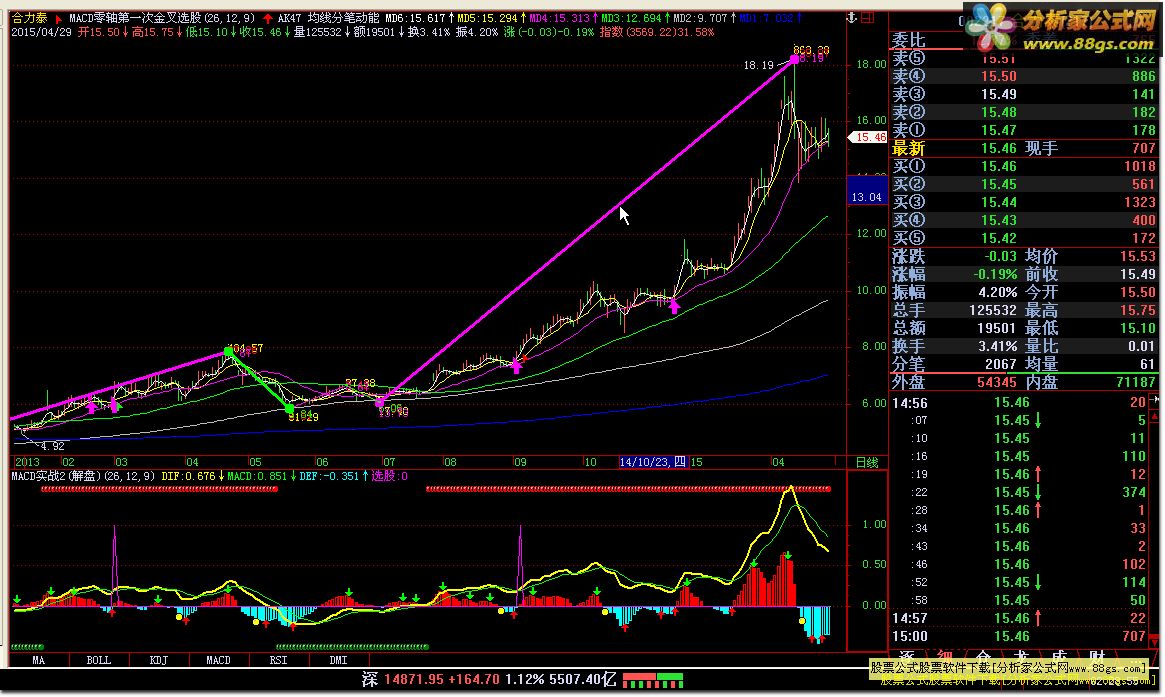Click the 换手 value 3.41%
This screenshot has width=1165, height=697.
coord(998,346)
